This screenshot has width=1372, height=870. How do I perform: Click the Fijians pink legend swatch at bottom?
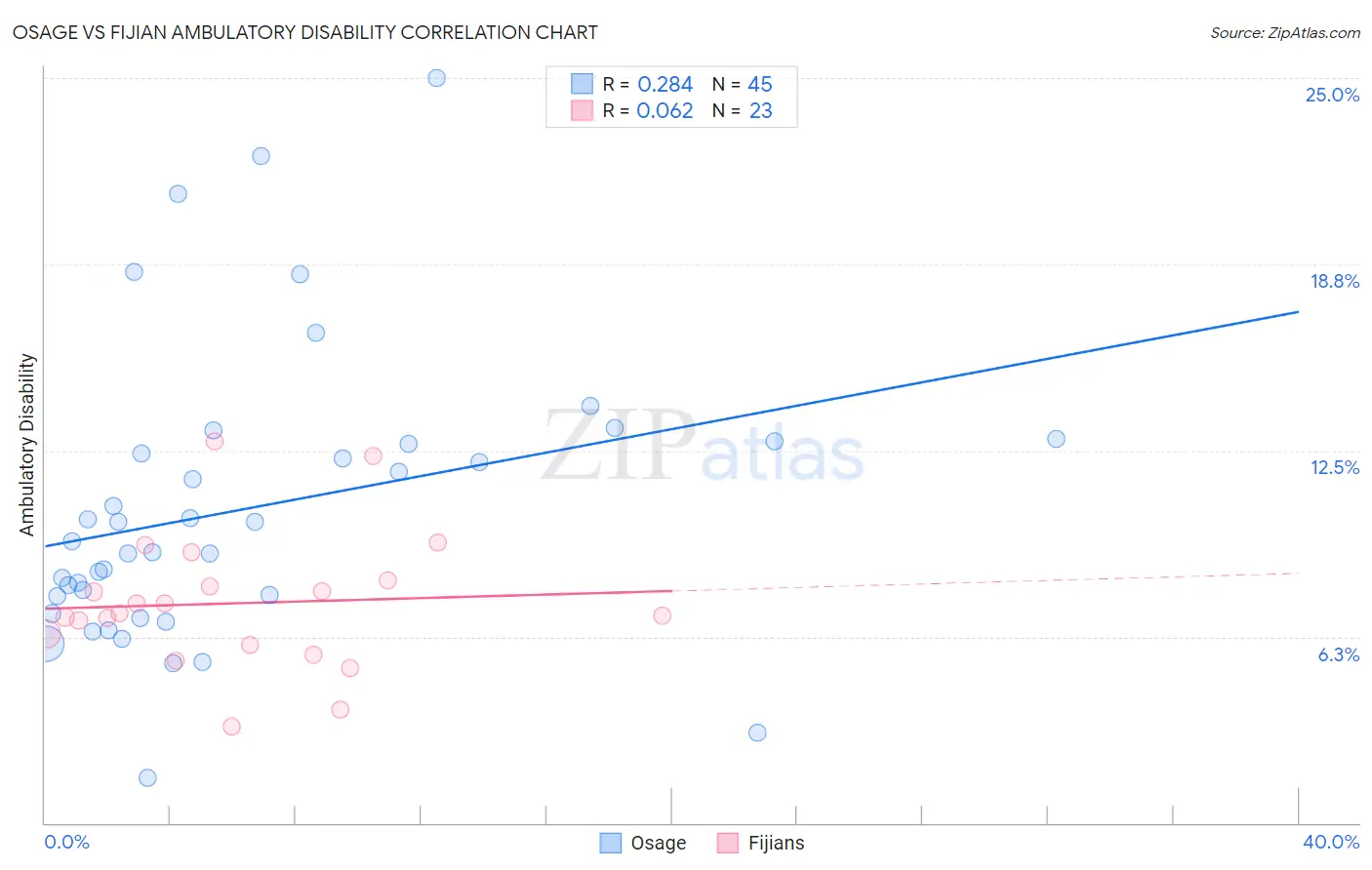(x=728, y=843)
